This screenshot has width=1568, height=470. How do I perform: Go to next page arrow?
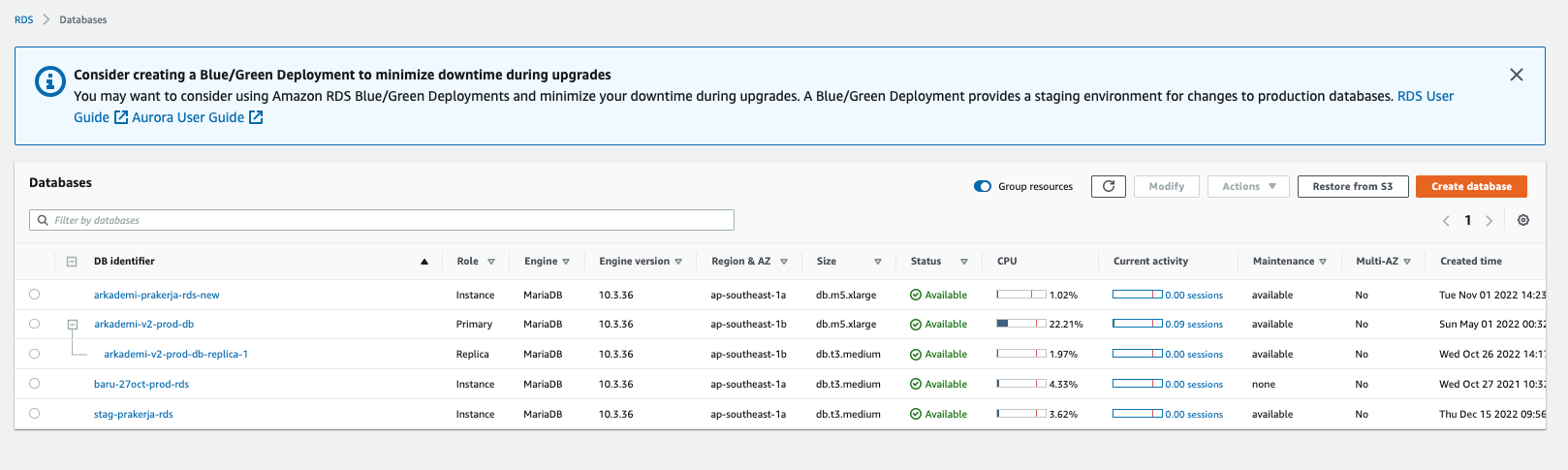tap(1490, 221)
